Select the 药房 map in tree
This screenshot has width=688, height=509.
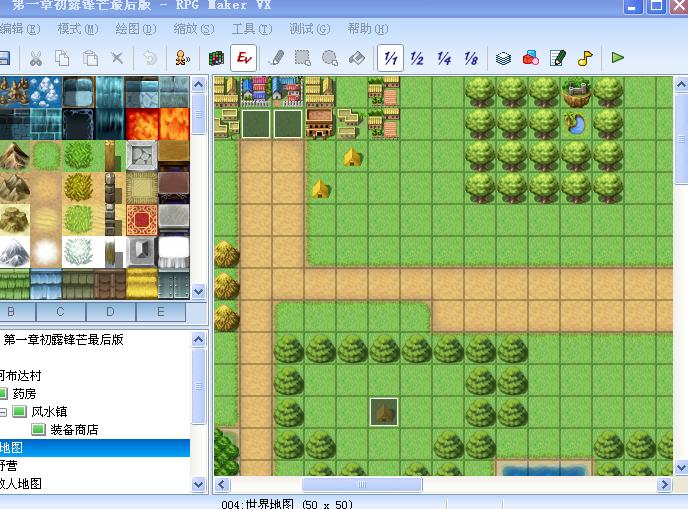click(x=24, y=394)
